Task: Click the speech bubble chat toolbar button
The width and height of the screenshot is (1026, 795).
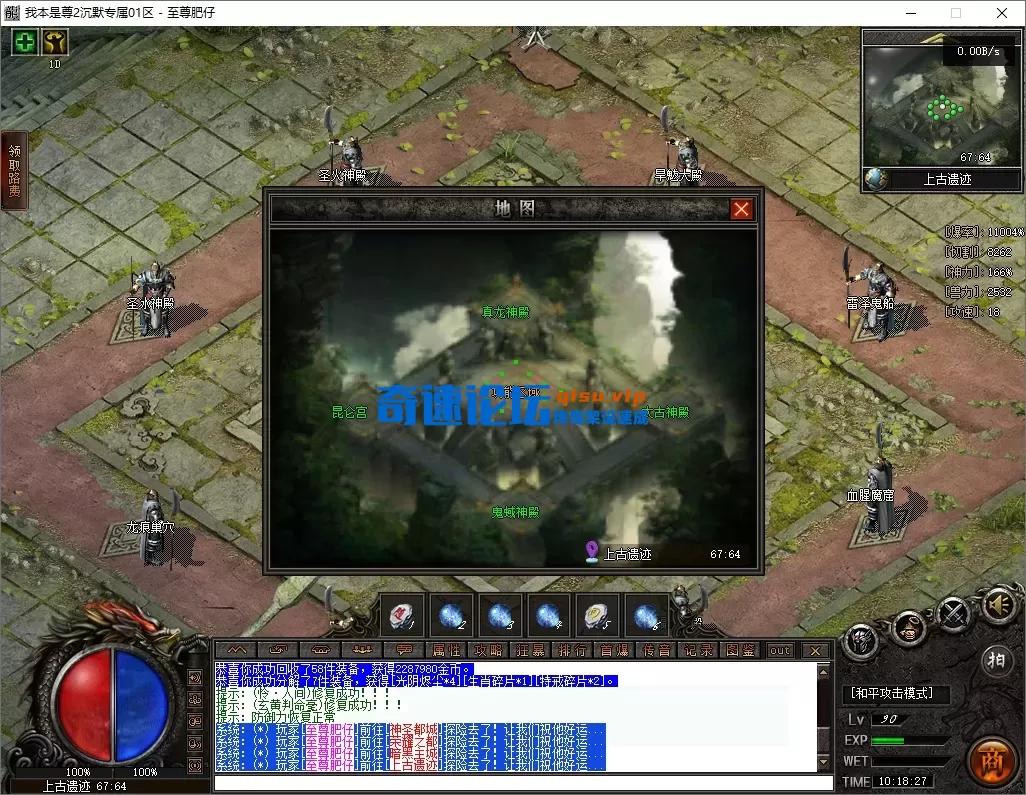Action: pyautogui.click(x=404, y=650)
